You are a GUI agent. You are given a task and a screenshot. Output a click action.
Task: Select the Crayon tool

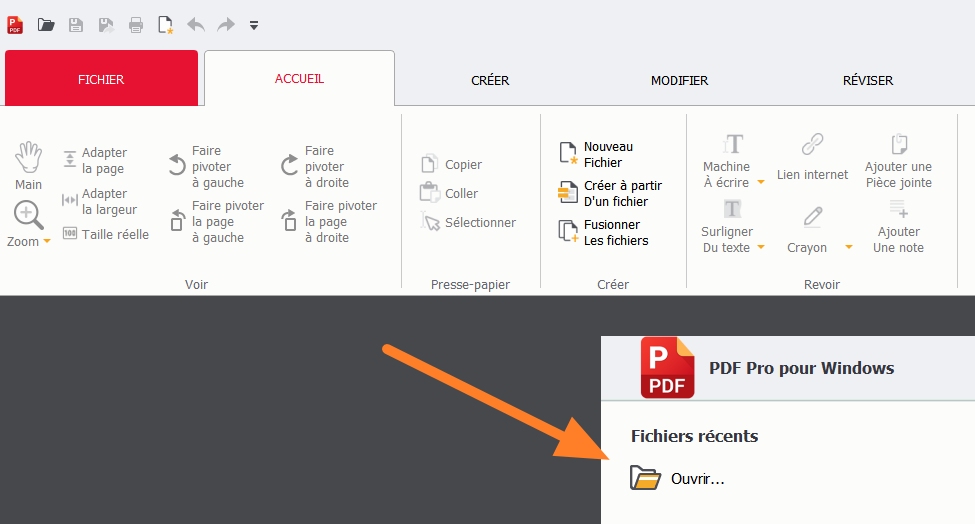pos(807,230)
